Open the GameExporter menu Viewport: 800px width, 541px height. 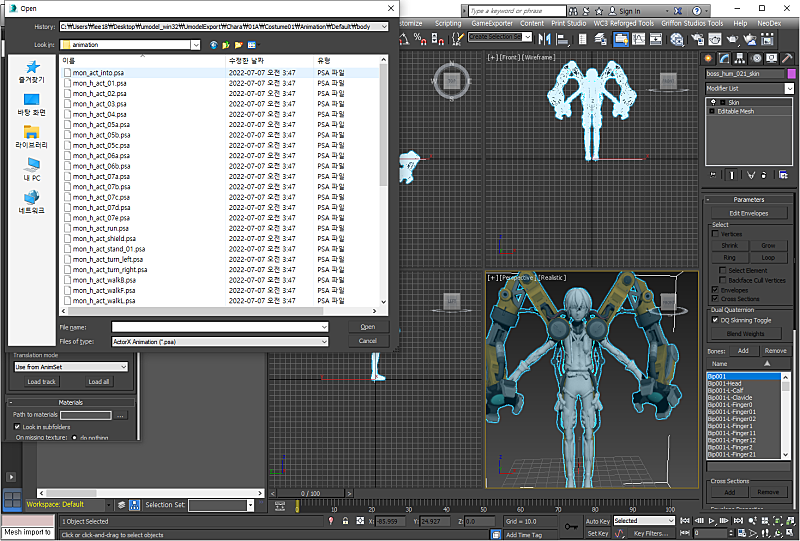490,22
